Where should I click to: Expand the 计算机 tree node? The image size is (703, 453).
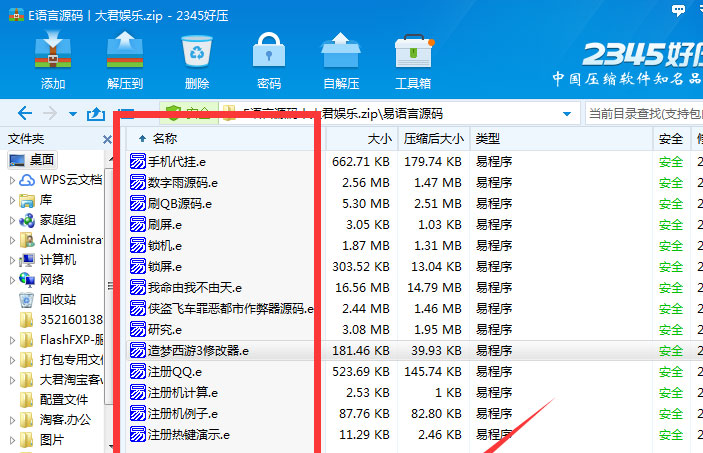click(13, 260)
